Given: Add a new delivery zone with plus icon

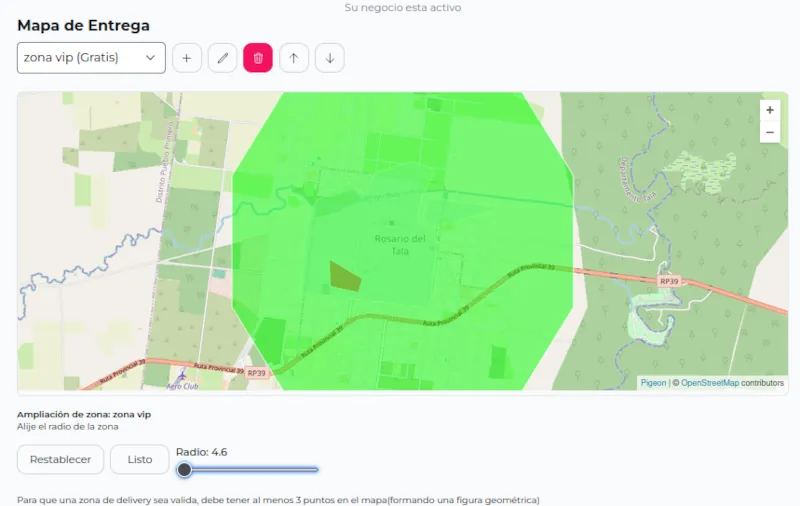Looking at the screenshot, I should click(x=187, y=58).
